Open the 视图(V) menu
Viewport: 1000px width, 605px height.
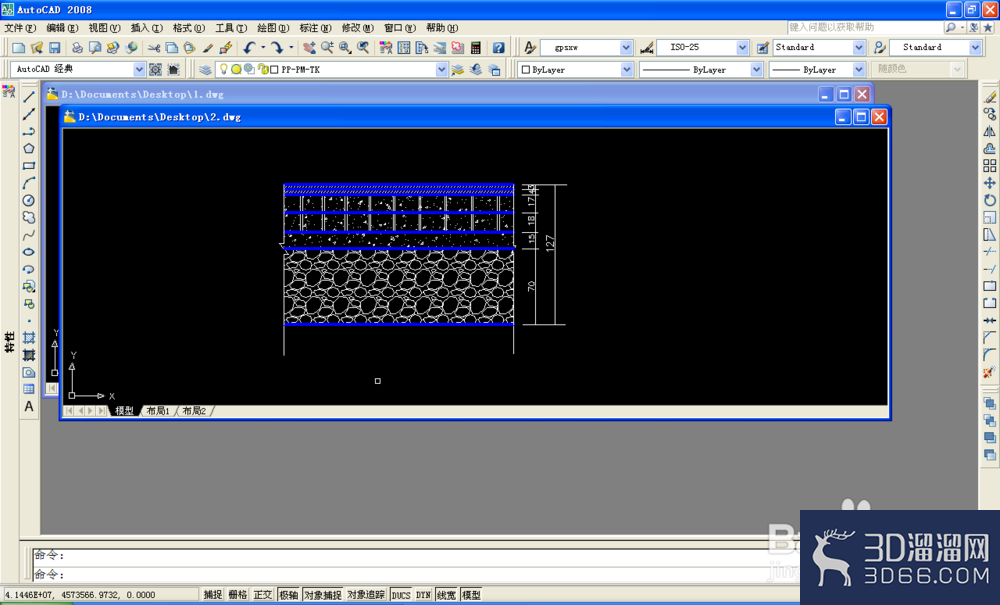point(105,28)
